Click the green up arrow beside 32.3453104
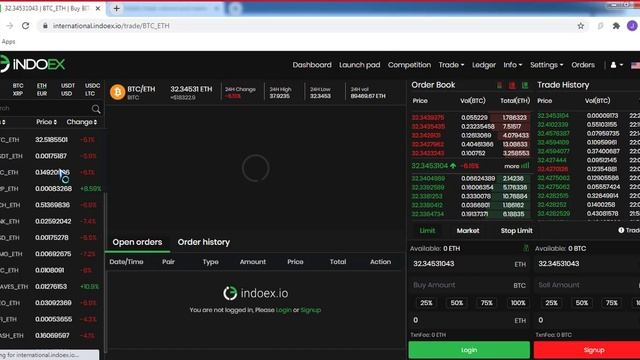 pyautogui.click(x=453, y=166)
